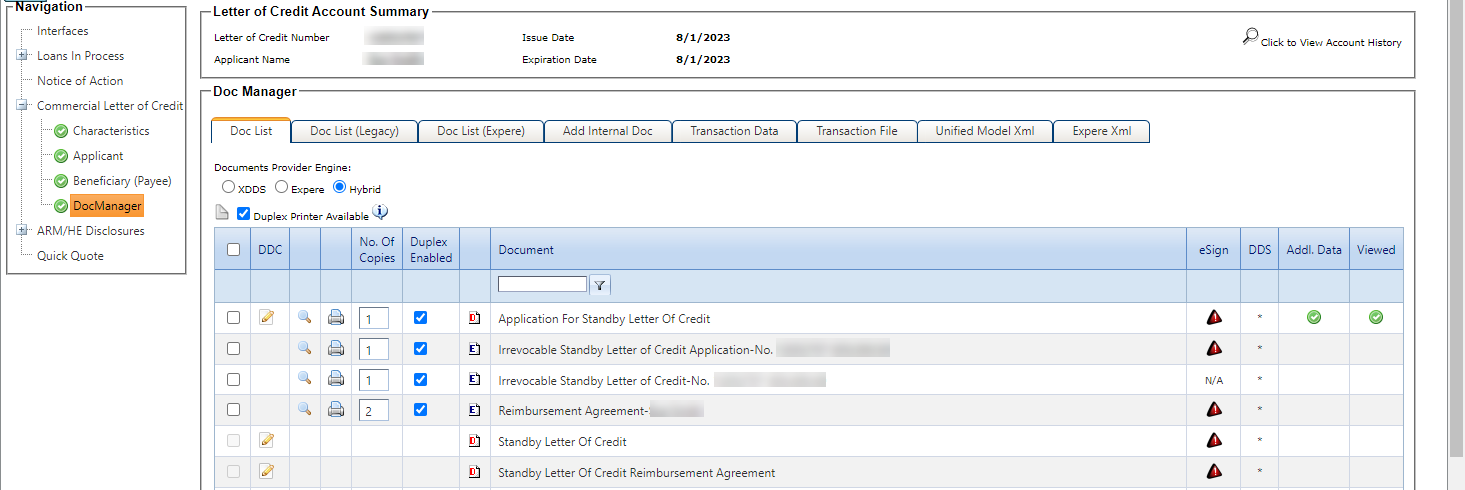Image resolution: width=1465 pixels, height=490 pixels.
Task: Click red doc icon for Application For Standby
Action: coord(475,318)
